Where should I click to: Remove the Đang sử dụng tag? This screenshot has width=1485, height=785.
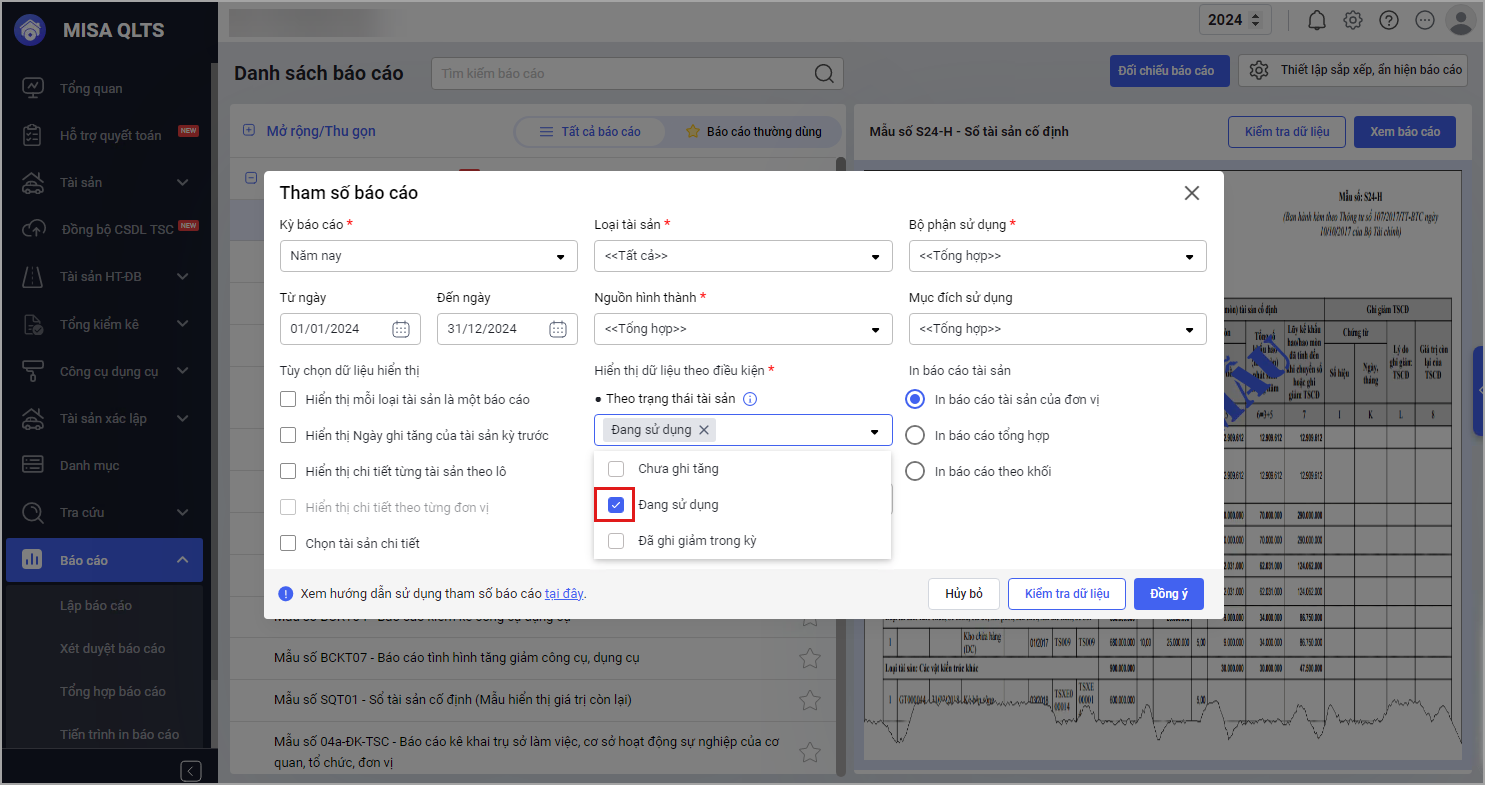pos(704,430)
